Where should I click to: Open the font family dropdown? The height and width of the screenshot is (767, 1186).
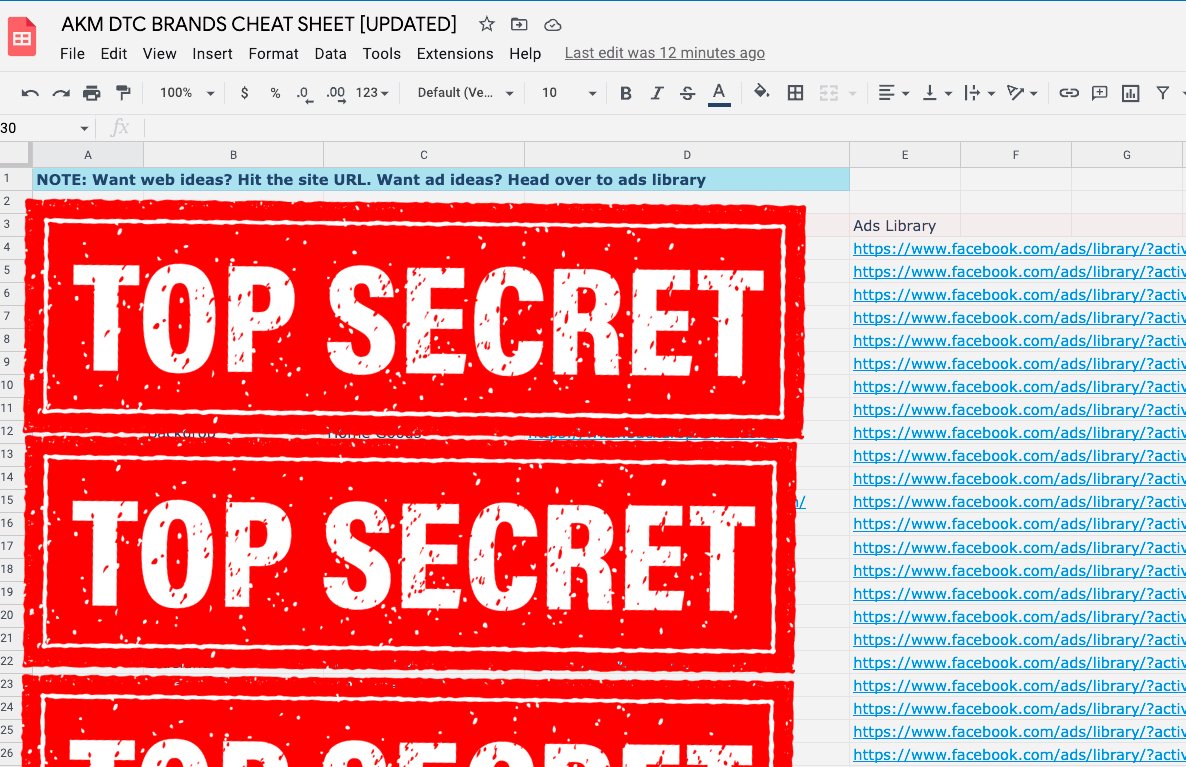[465, 93]
